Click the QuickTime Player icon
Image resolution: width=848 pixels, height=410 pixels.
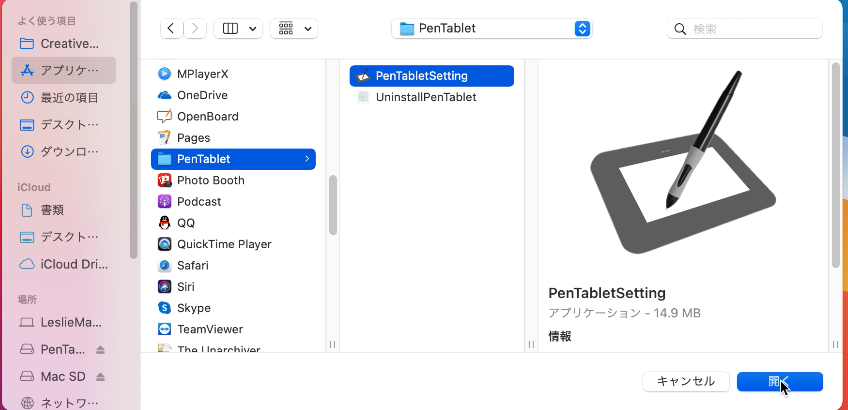(164, 244)
